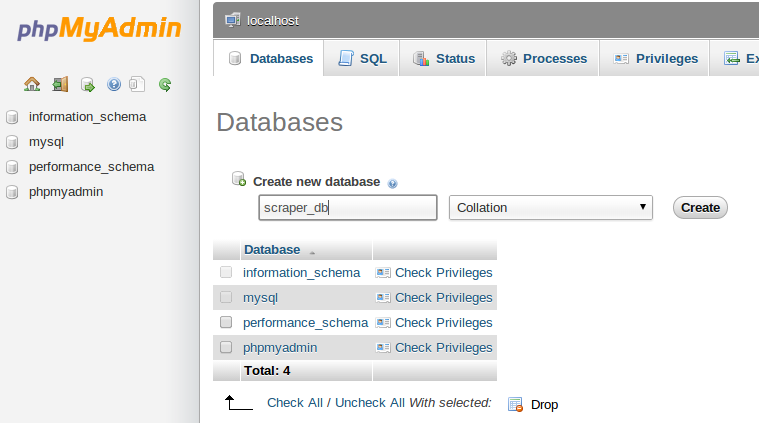Switch to the Databases tab
759x423 pixels.
point(268,59)
